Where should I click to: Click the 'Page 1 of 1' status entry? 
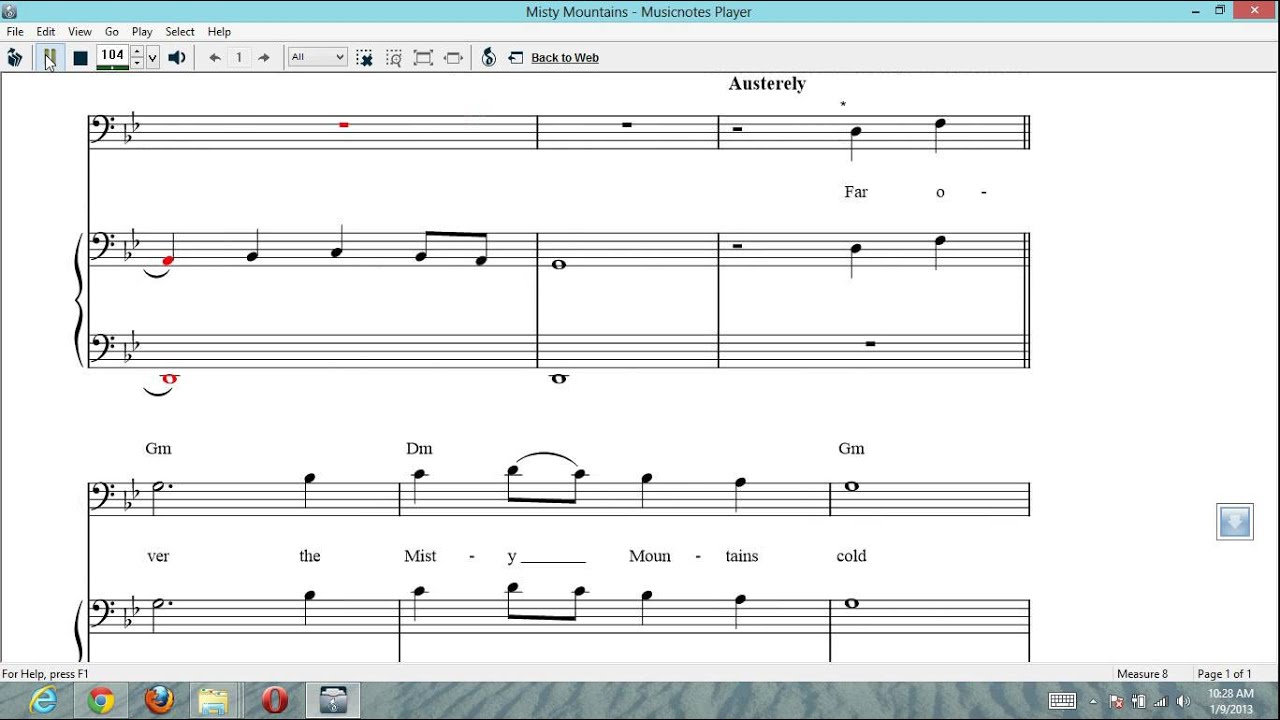(1224, 674)
